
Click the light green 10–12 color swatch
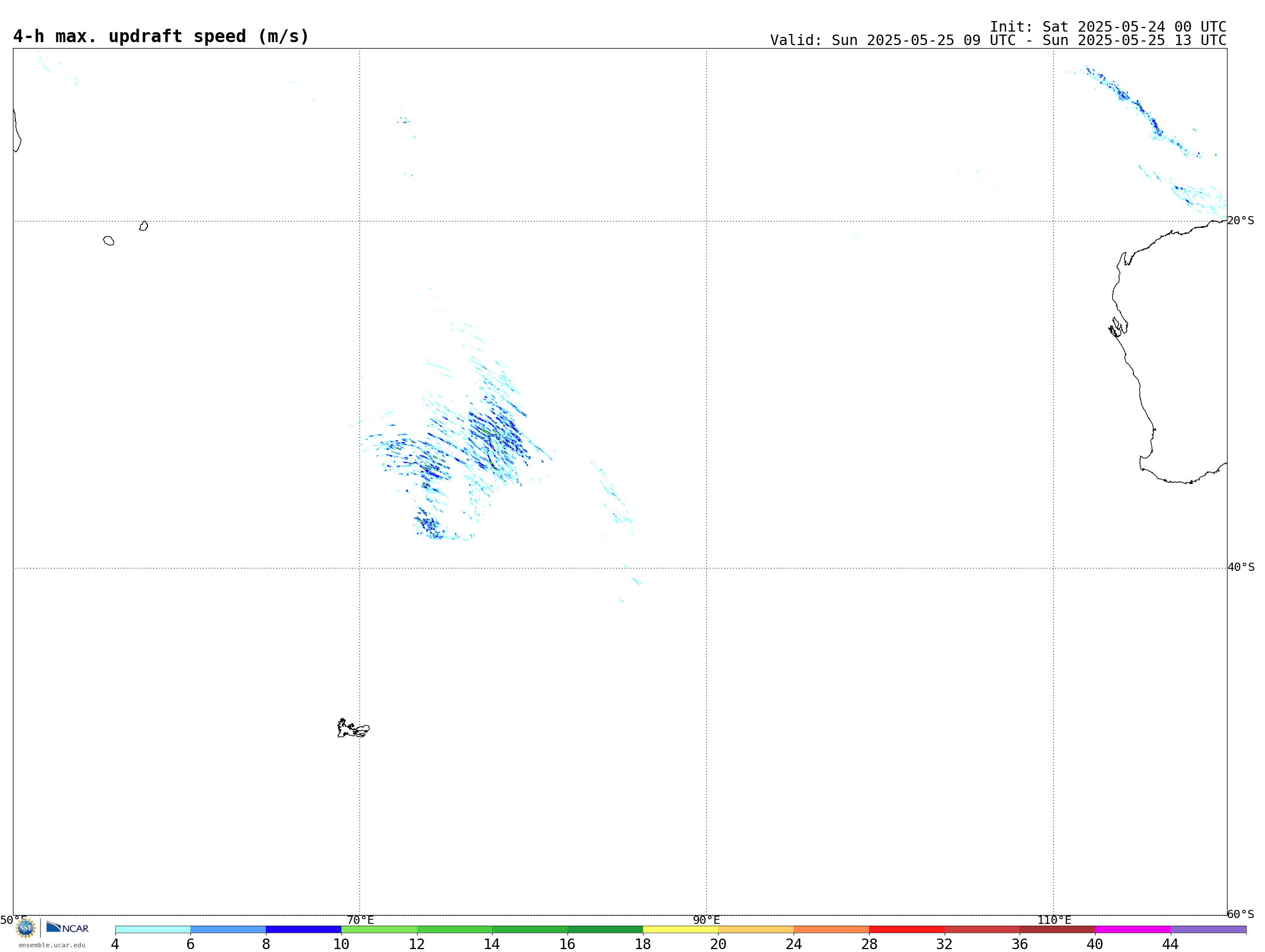coord(379,929)
